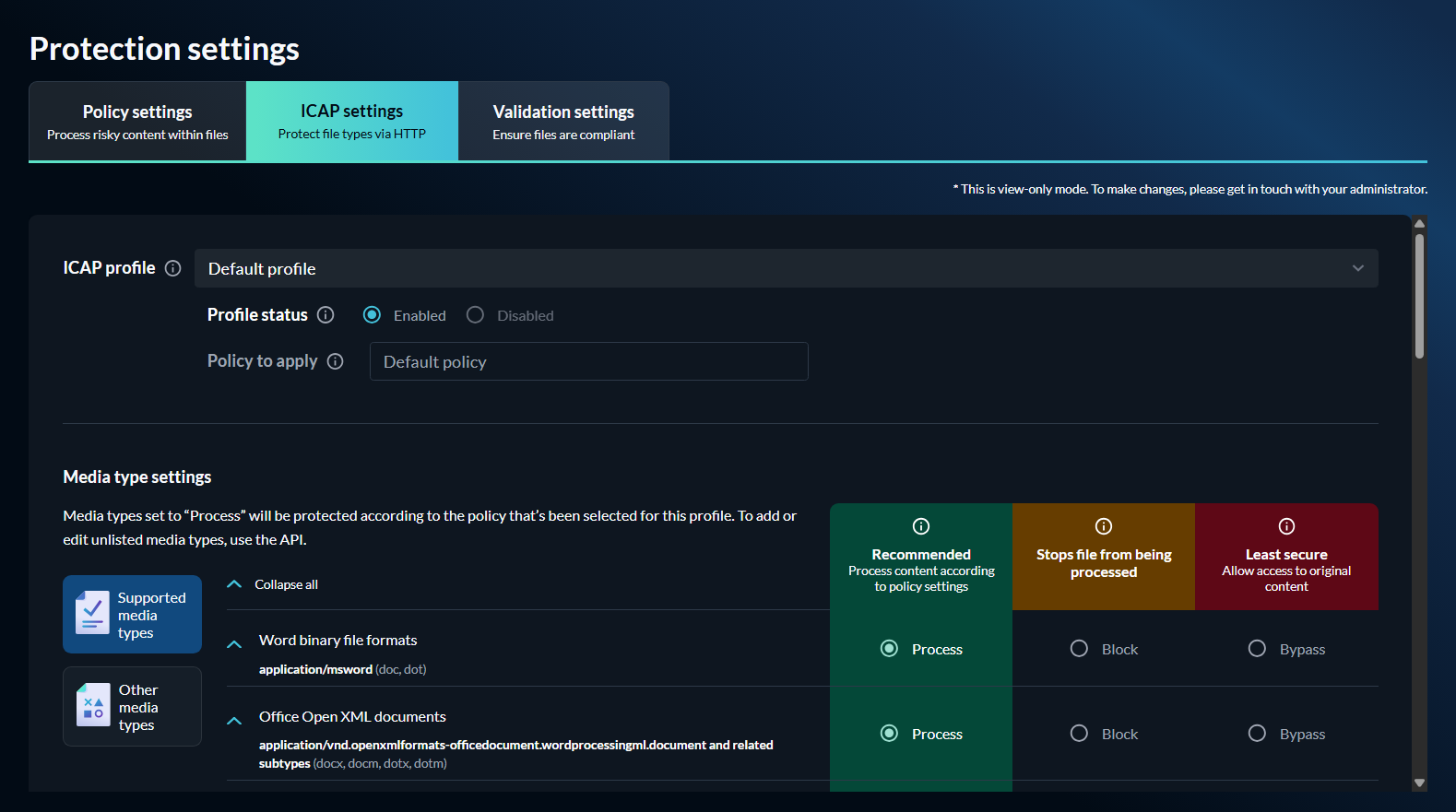Click the scrollbar down arrow
Screen dimensions: 1456x812
tap(1419, 783)
